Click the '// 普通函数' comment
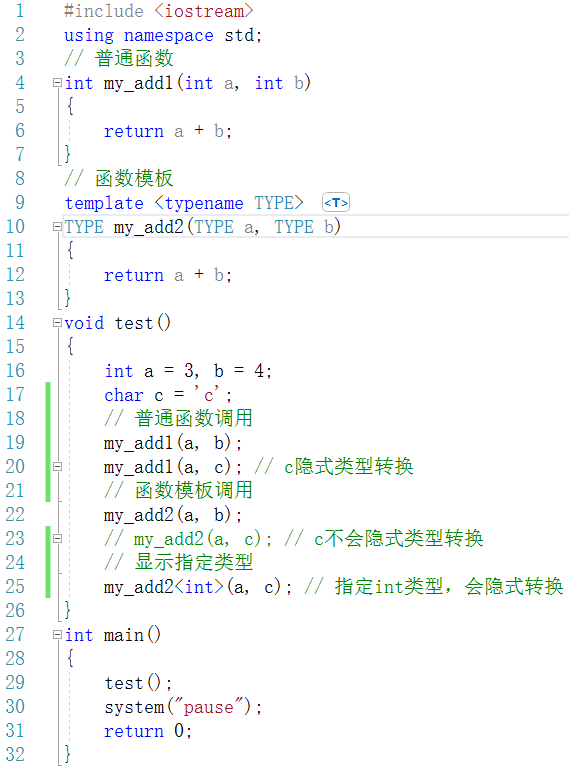 tap(119, 59)
